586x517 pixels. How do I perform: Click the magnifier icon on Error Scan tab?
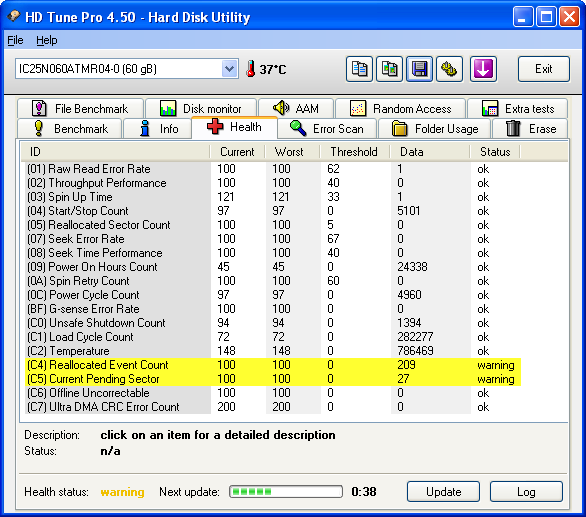click(298, 128)
